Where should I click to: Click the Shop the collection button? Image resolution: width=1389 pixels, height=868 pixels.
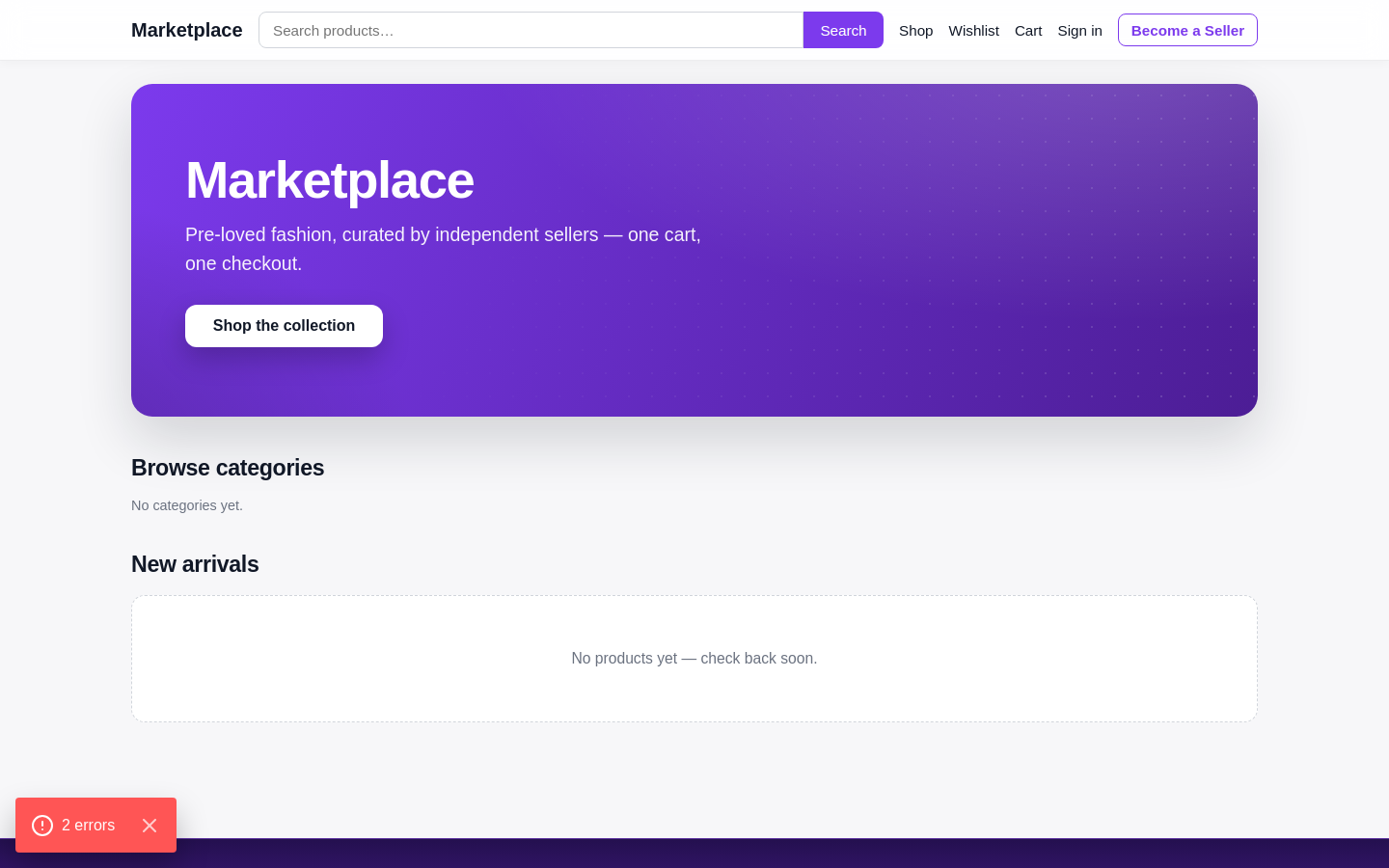click(x=284, y=326)
